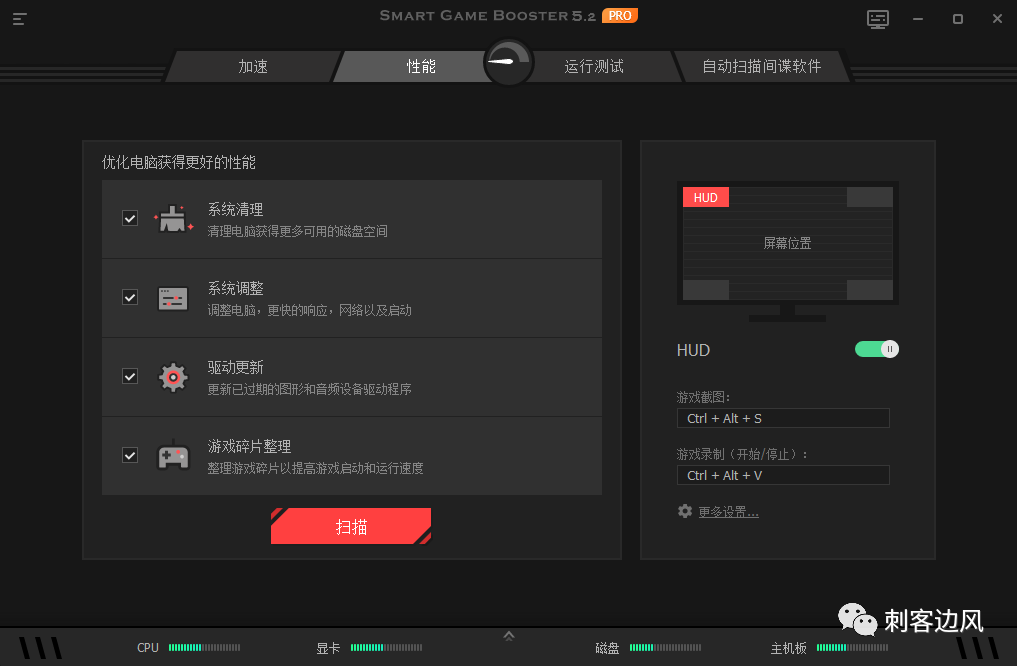Viewport: 1017px width, 666px height.
Task: Click the 更新已过期的图形和音频设备驱动程序 description
Action: [309, 389]
